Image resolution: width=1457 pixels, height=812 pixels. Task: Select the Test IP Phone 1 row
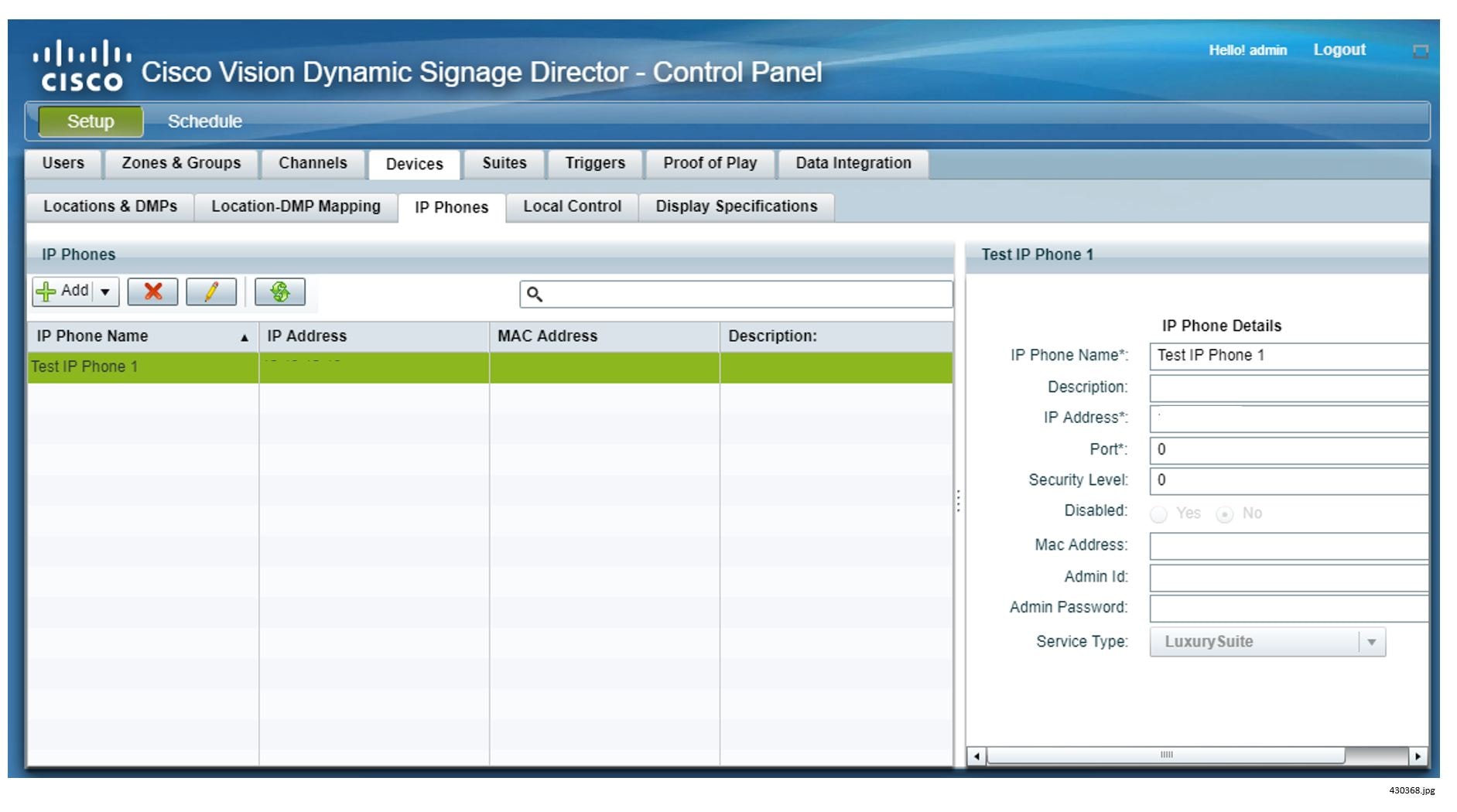coord(490,367)
